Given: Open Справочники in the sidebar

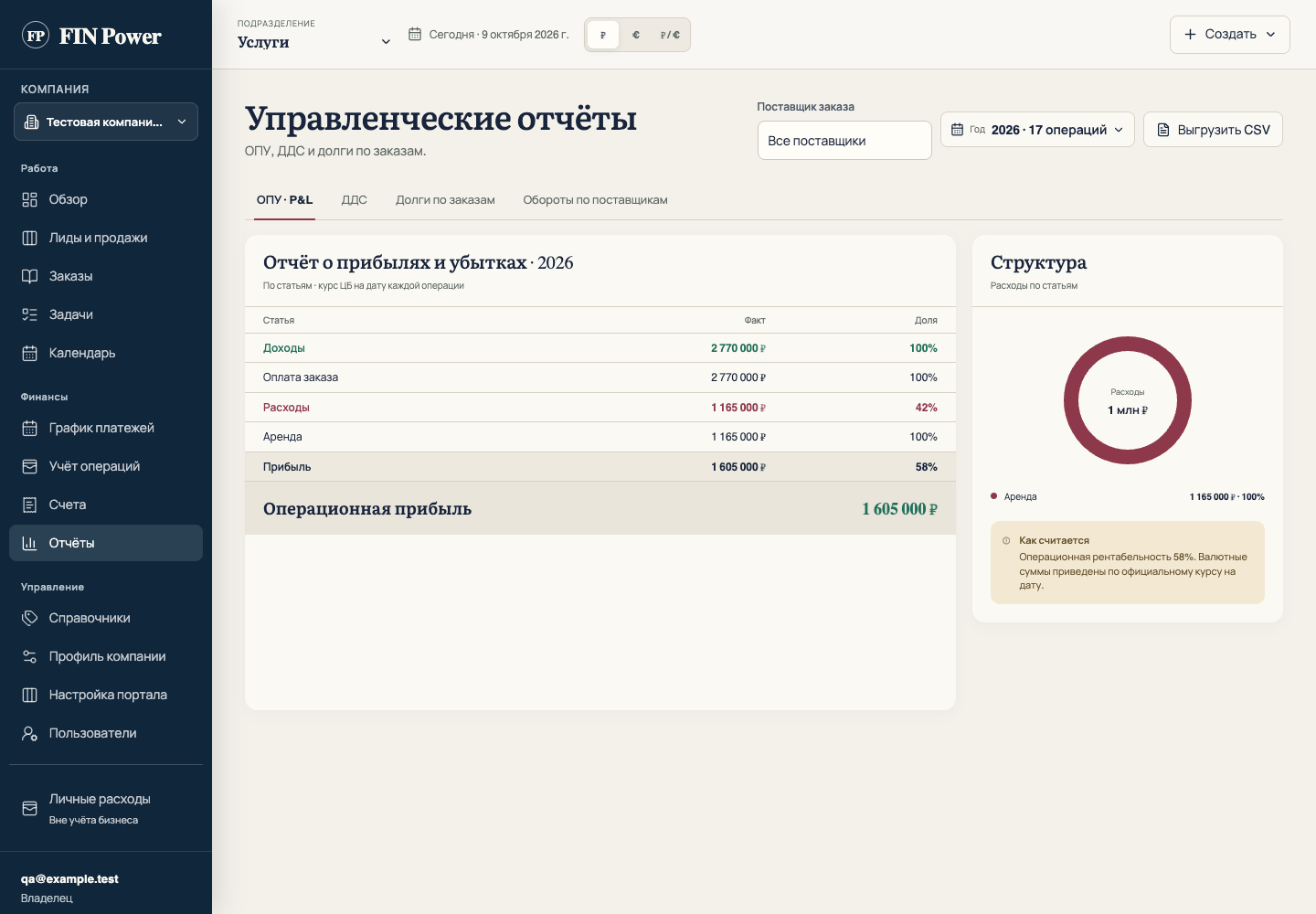Looking at the screenshot, I should [106, 618].
